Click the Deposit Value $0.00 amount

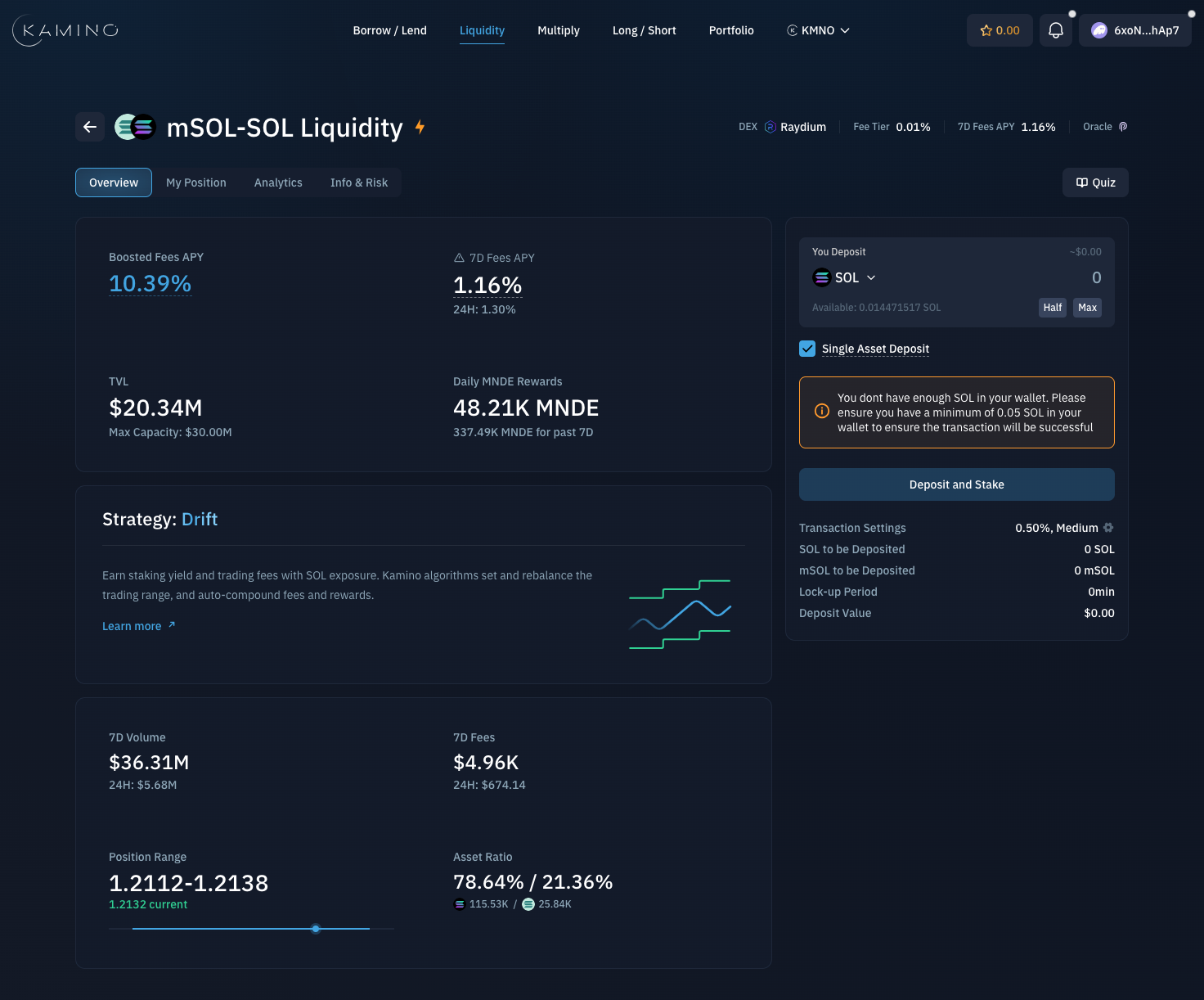click(x=1099, y=613)
